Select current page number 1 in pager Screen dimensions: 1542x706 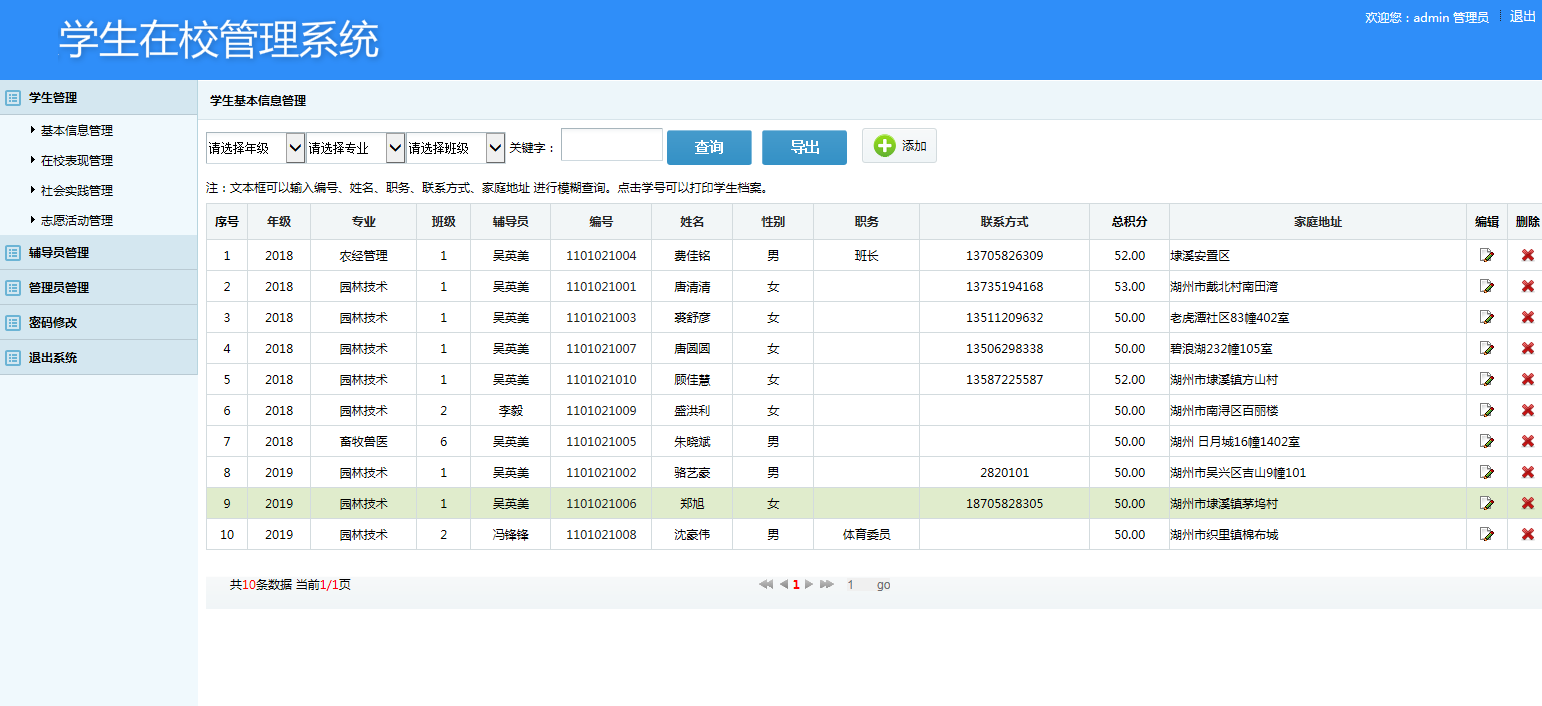(796, 585)
